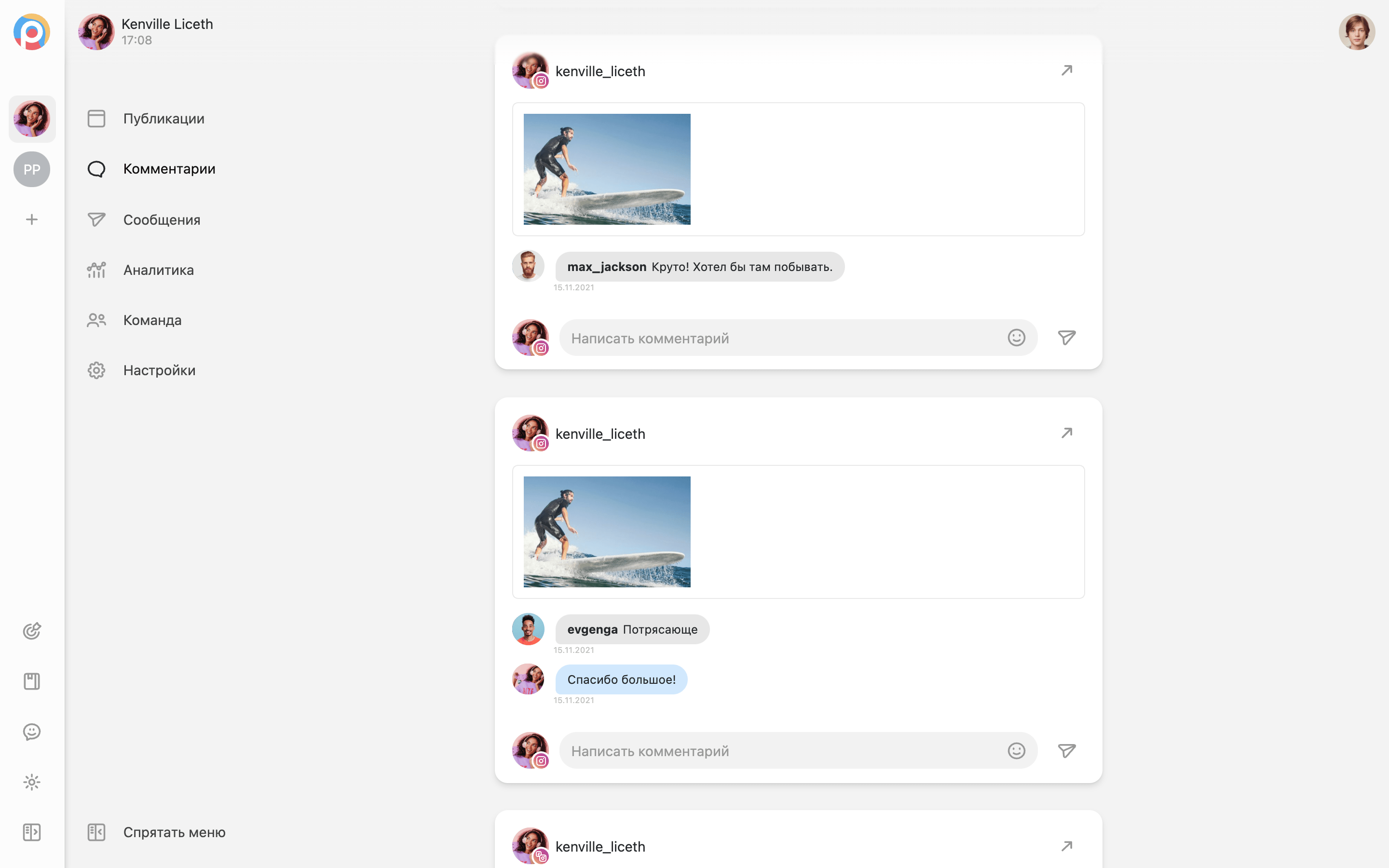Click Kenville Liceth header name at top

pyautogui.click(x=167, y=24)
